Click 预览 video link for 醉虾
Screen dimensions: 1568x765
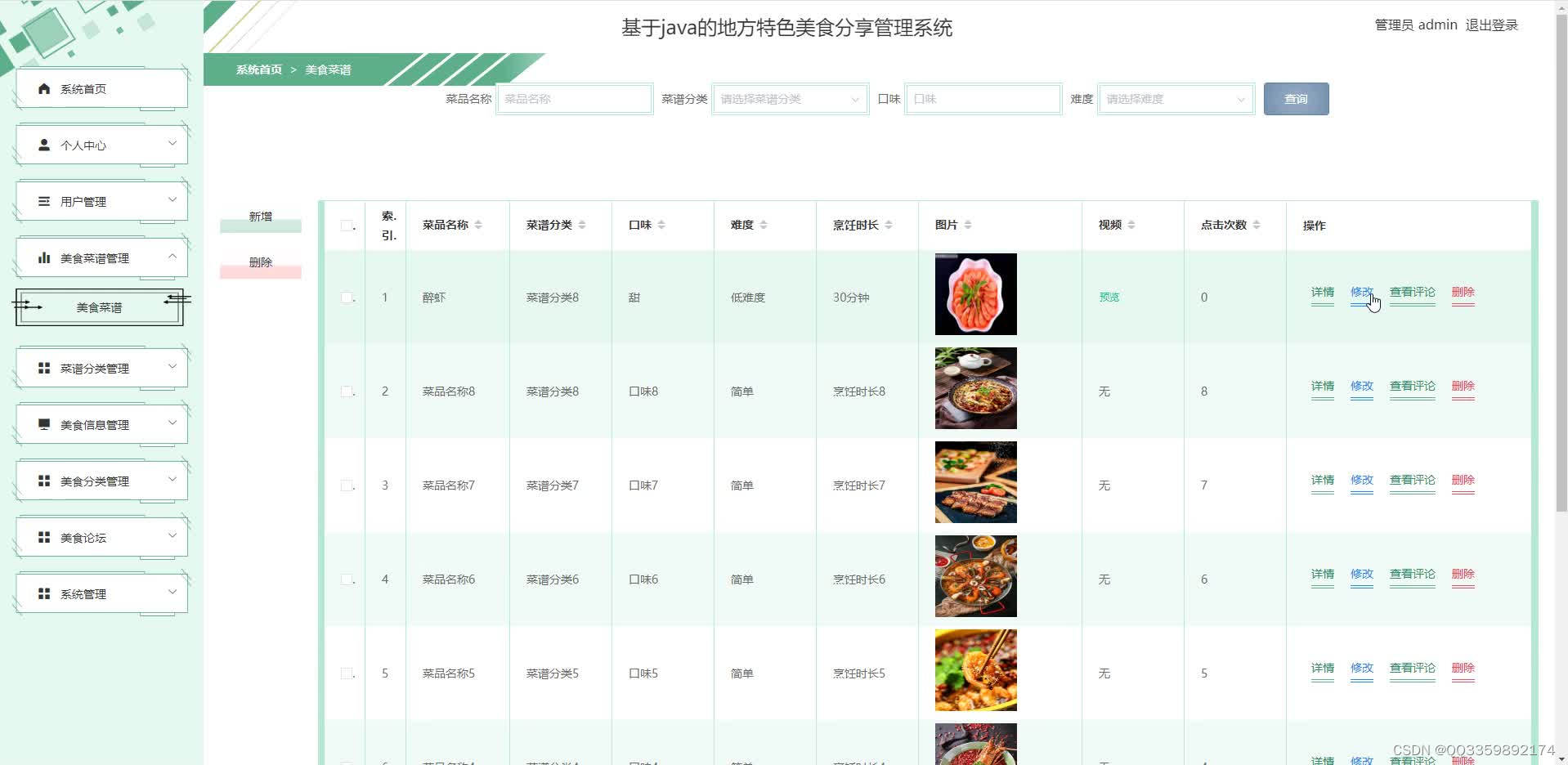(x=1109, y=297)
